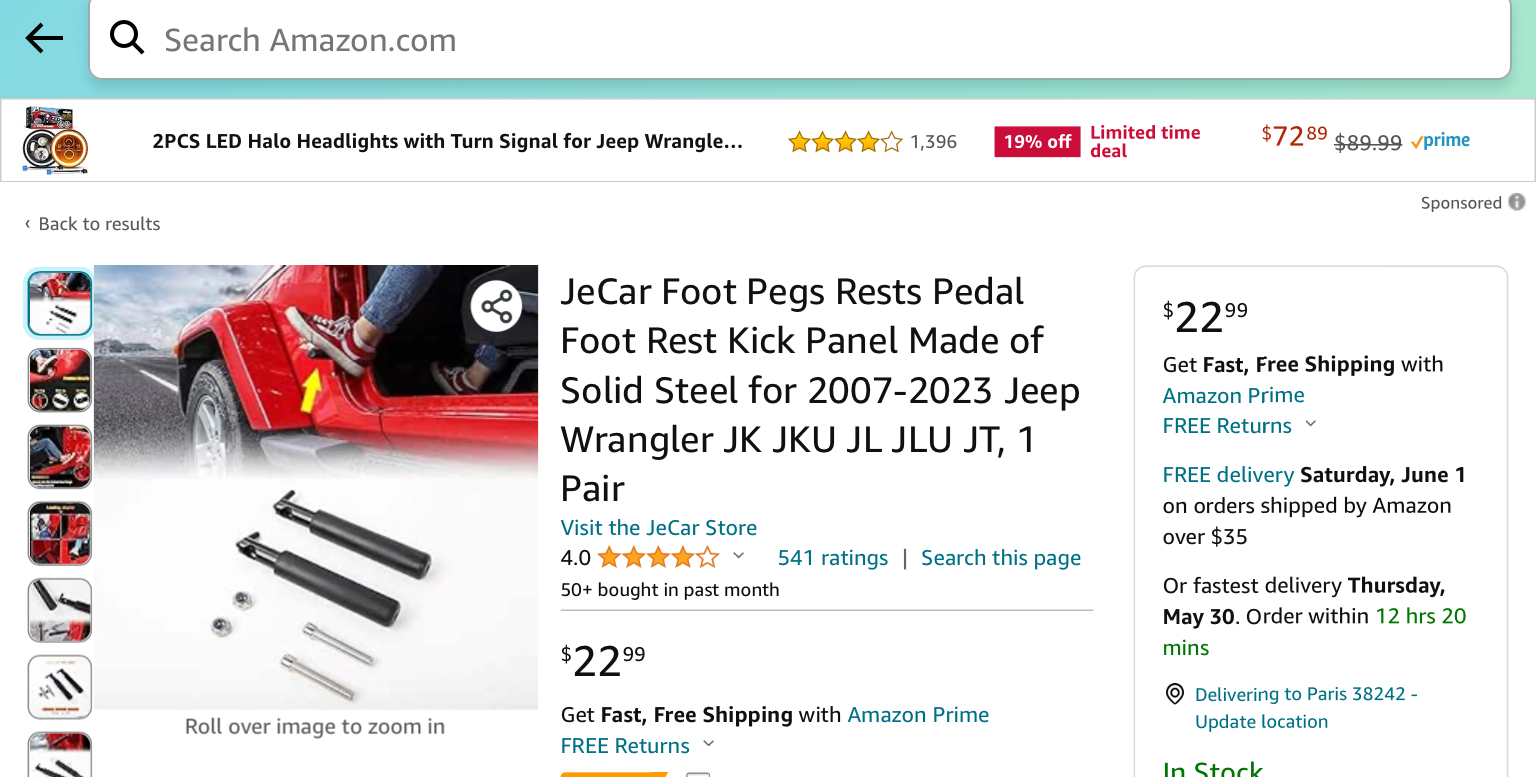Expand the 4.0 star rating dropdown

click(x=739, y=556)
